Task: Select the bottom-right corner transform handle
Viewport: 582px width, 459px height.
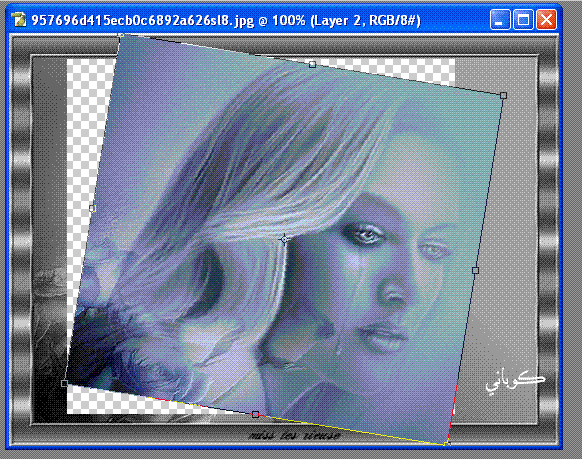Action: 447,443
